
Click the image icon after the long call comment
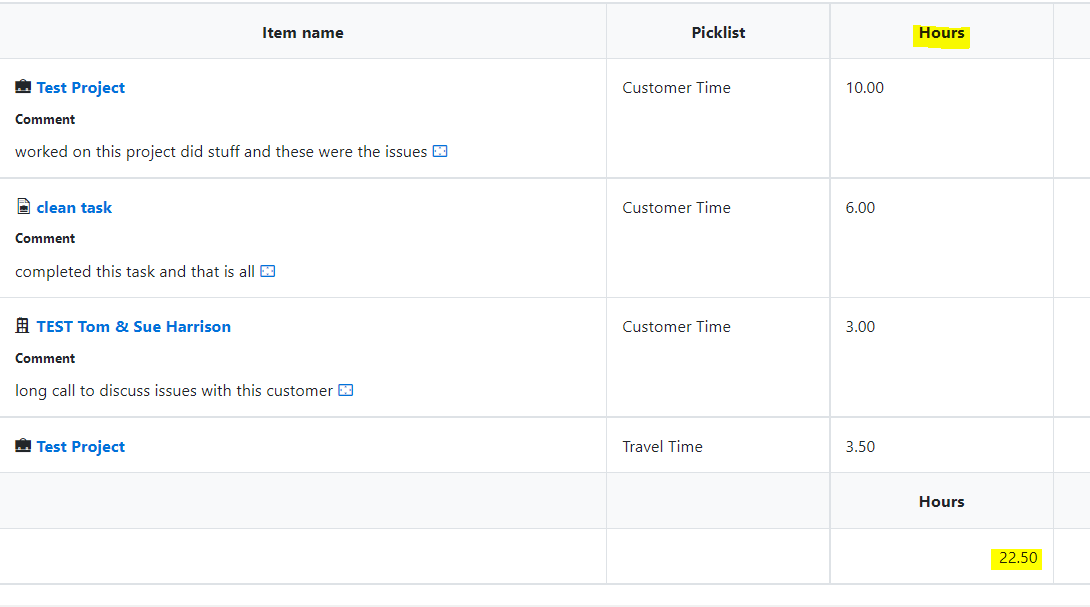(345, 390)
